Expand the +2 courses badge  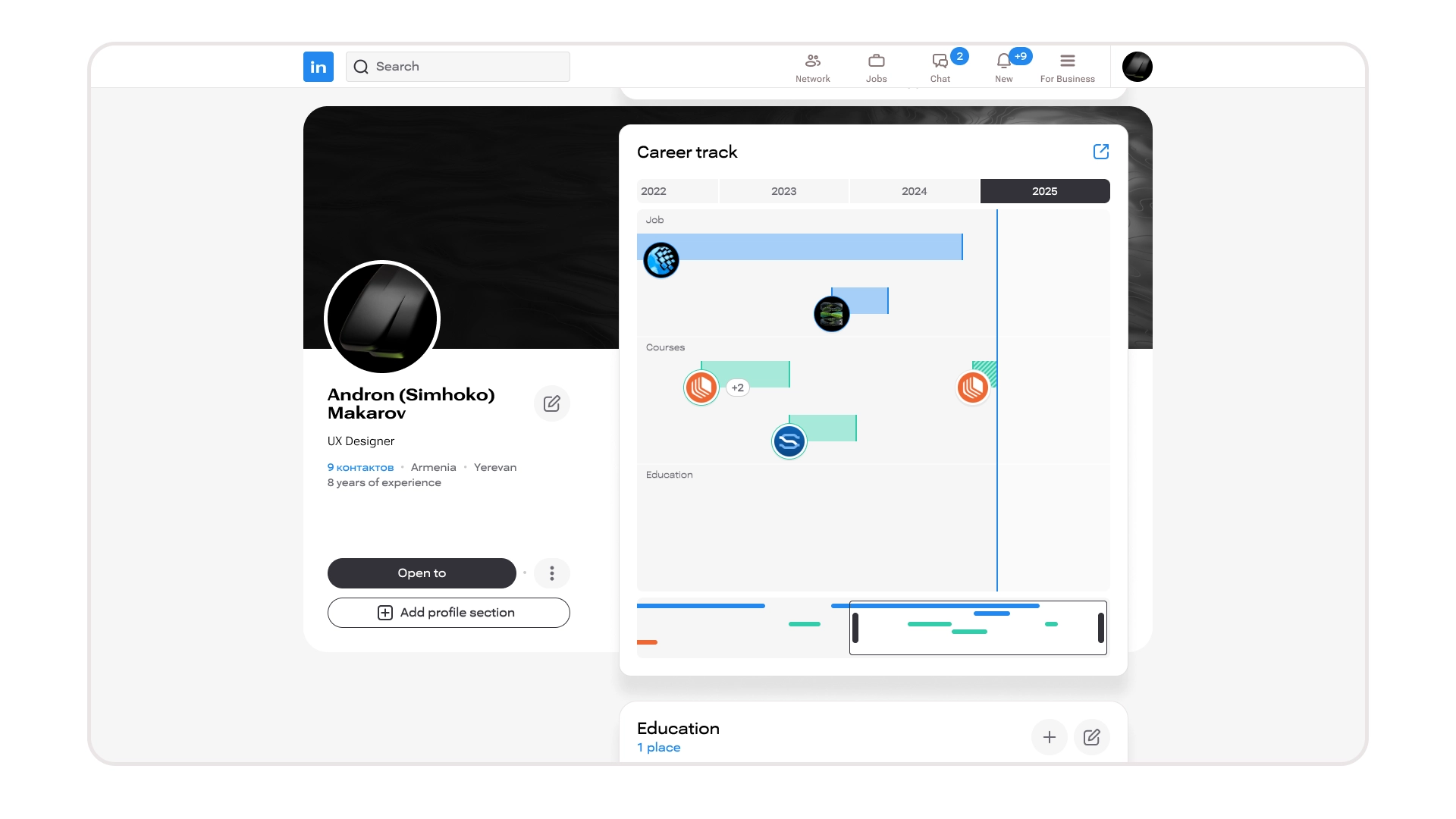(x=737, y=388)
